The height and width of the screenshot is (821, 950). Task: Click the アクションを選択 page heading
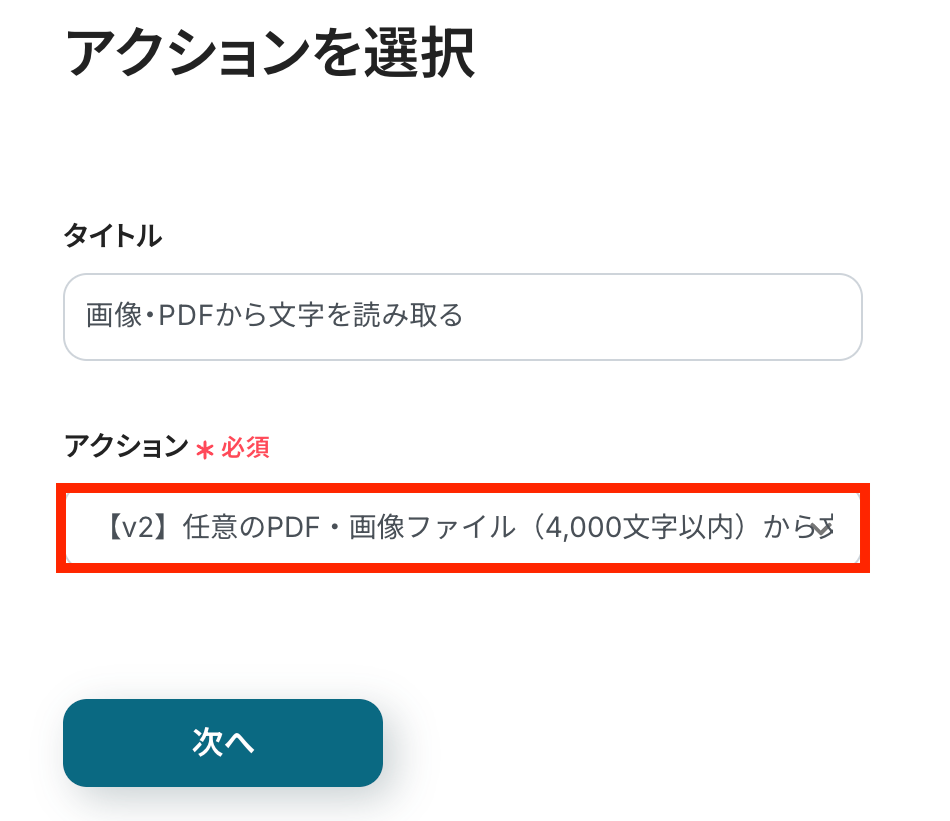[x=269, y=54]
